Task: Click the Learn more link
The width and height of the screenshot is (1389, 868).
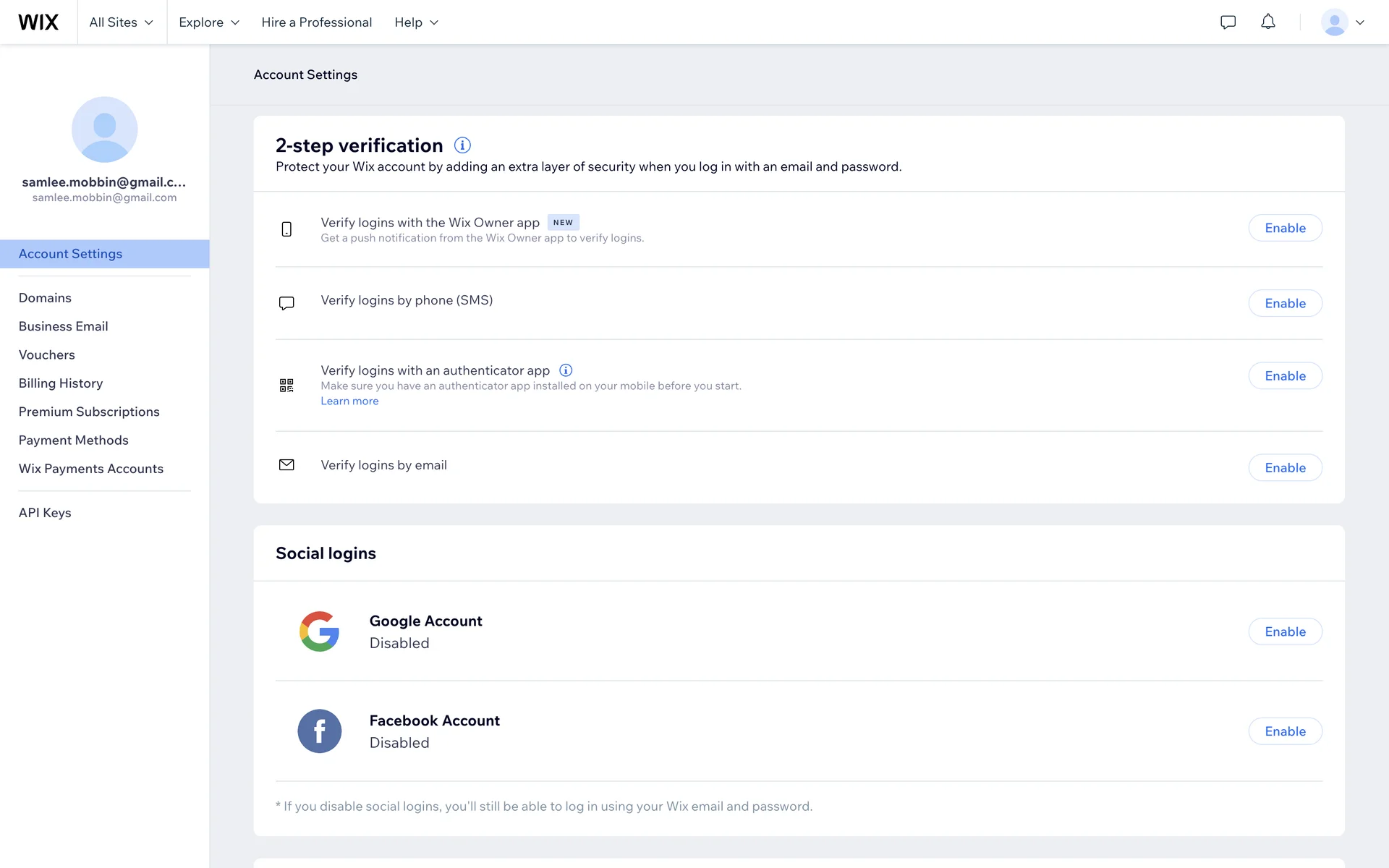Action: point(349,401)
